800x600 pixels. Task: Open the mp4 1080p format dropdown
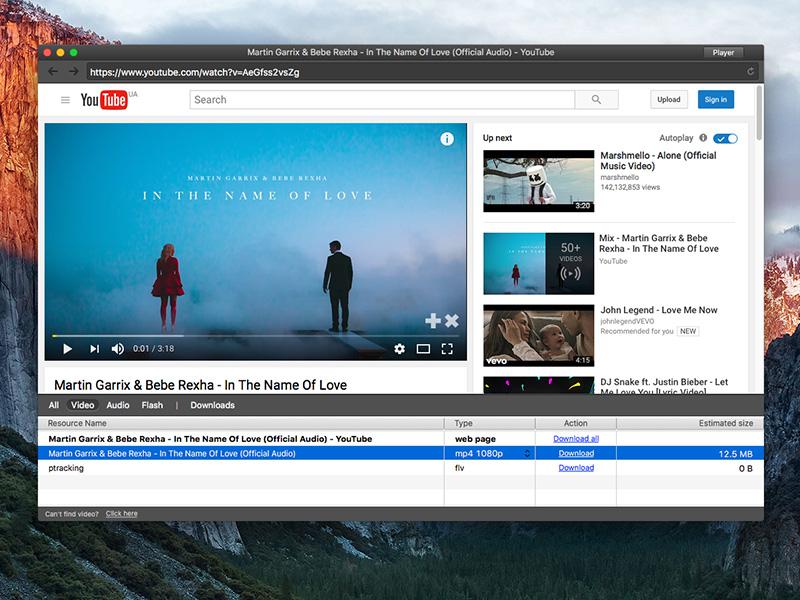tap(527, 453)
